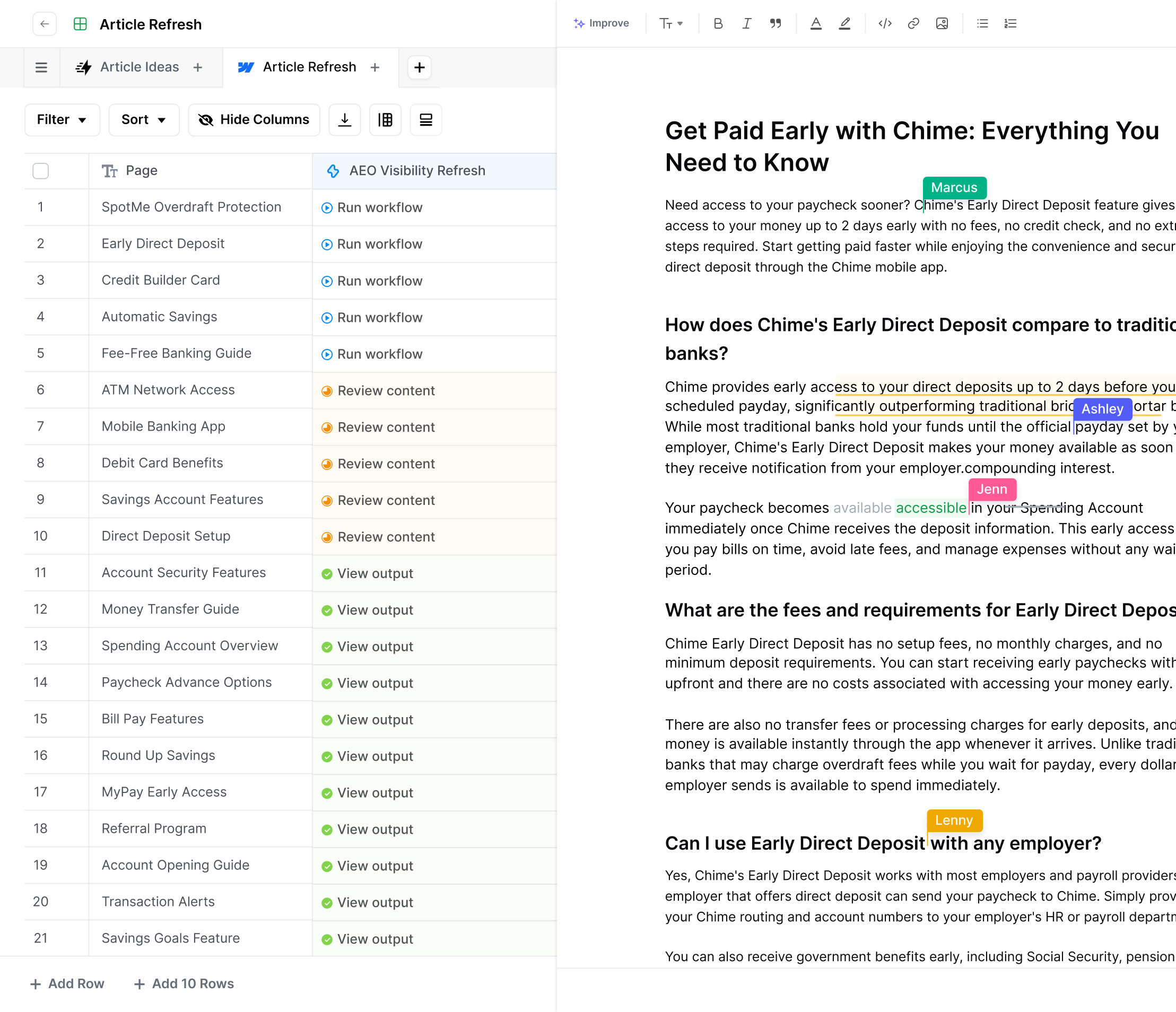Click the download export icon
The height and width of the screenshot is (1012, 1176).
(344, 120)
